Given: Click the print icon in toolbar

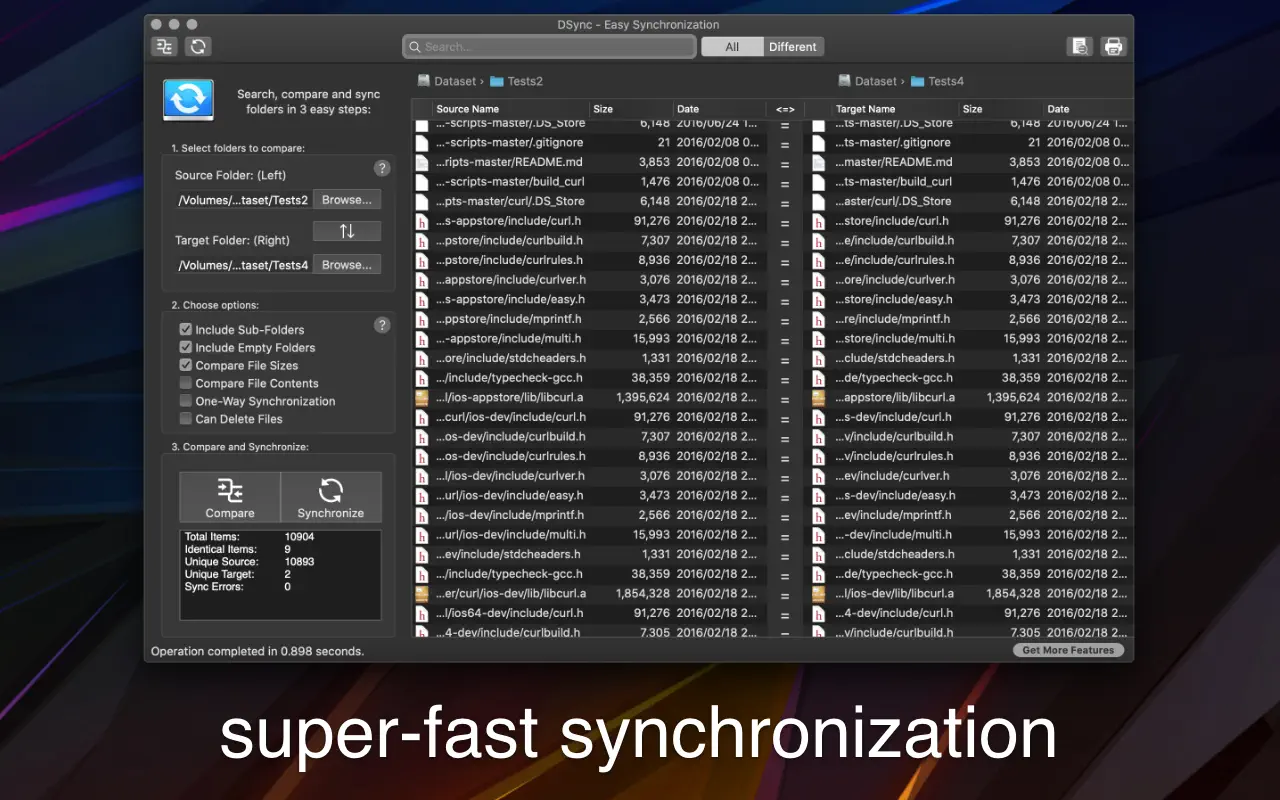Looking at the screenshot, I should [1113, 46].
